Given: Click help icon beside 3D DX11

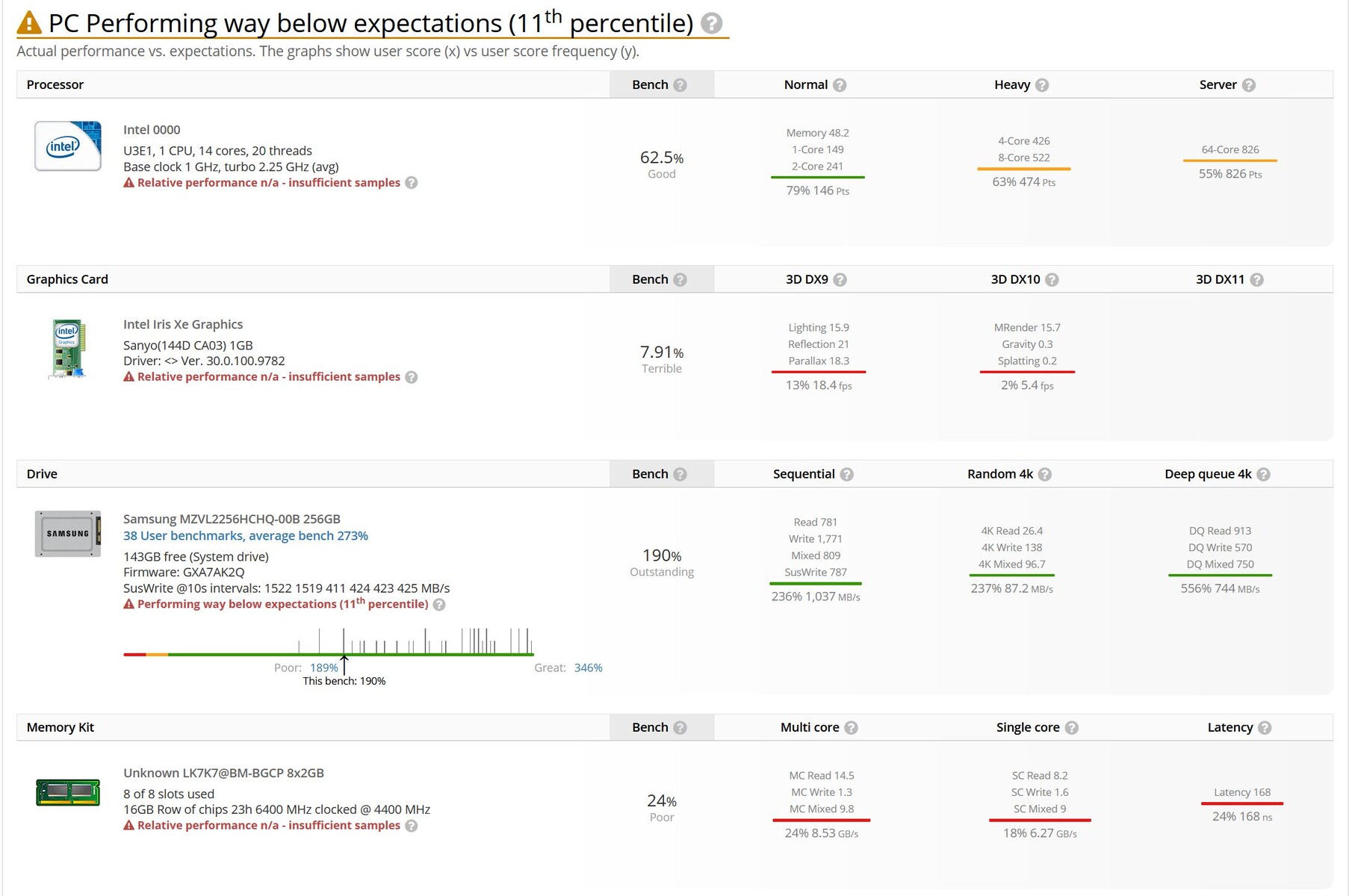Looking at the screenshot, I should click(1256, 280).
